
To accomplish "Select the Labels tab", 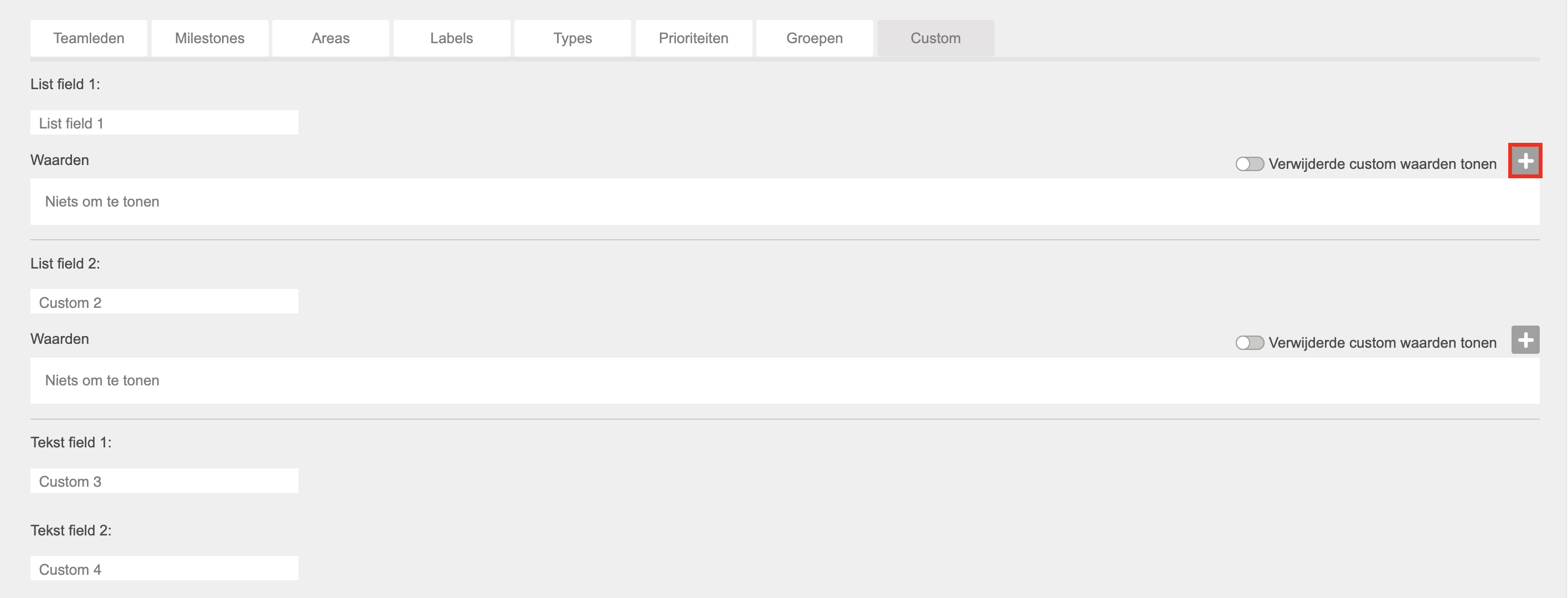I will [x=452, y=38].
